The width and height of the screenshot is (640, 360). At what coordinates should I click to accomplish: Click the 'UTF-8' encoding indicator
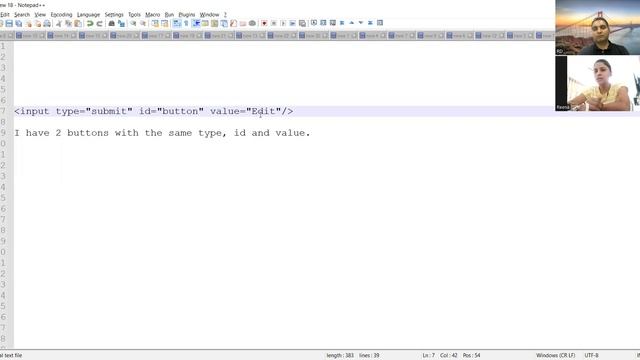(x=591, y=356)
